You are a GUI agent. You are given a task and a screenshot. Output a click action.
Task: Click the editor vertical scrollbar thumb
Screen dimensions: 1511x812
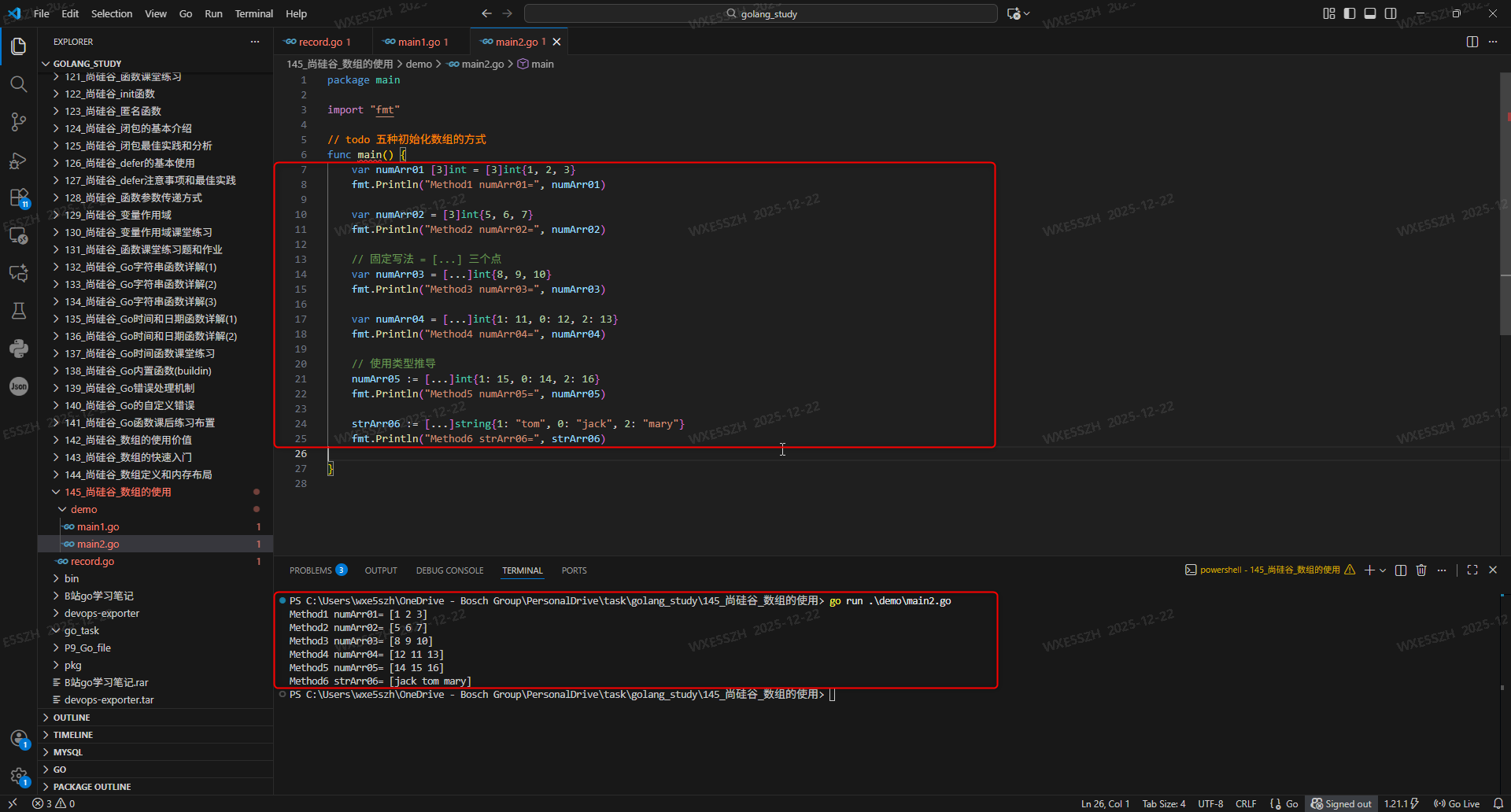1505,205
